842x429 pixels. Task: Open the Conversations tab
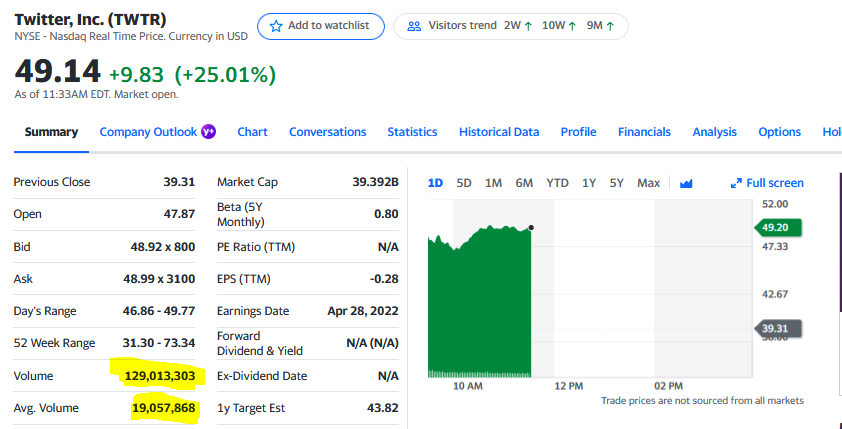(328, 132)
